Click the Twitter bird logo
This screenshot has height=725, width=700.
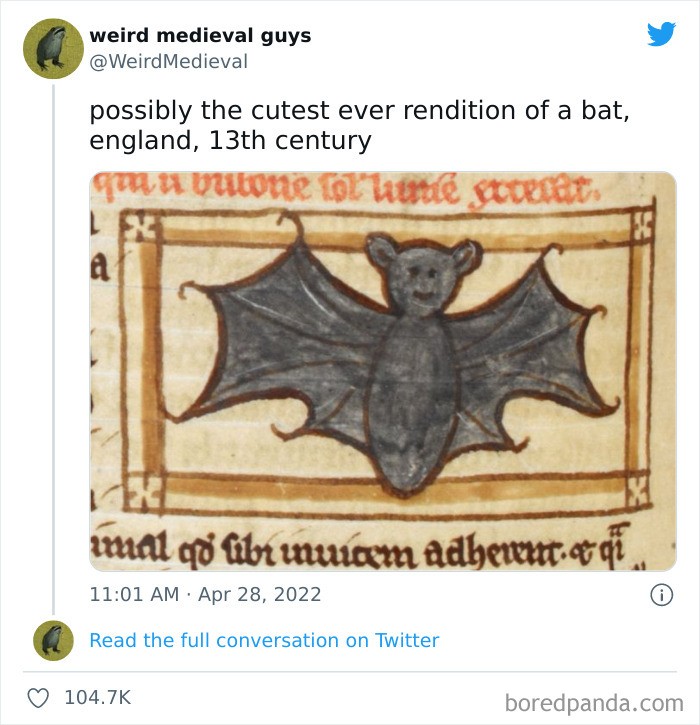(x=661, y=35)
